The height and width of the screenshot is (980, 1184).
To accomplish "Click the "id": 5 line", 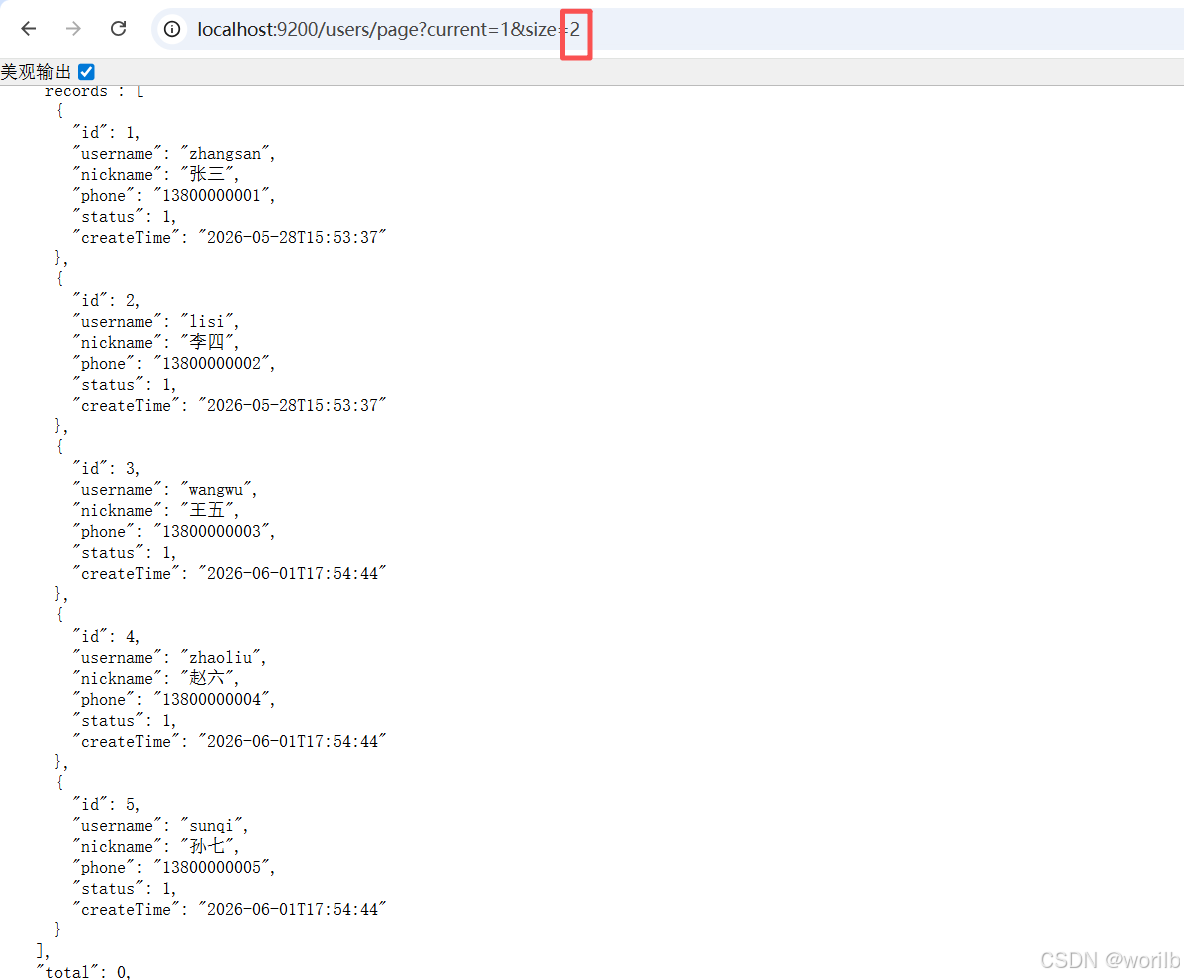I will (106, 805).
